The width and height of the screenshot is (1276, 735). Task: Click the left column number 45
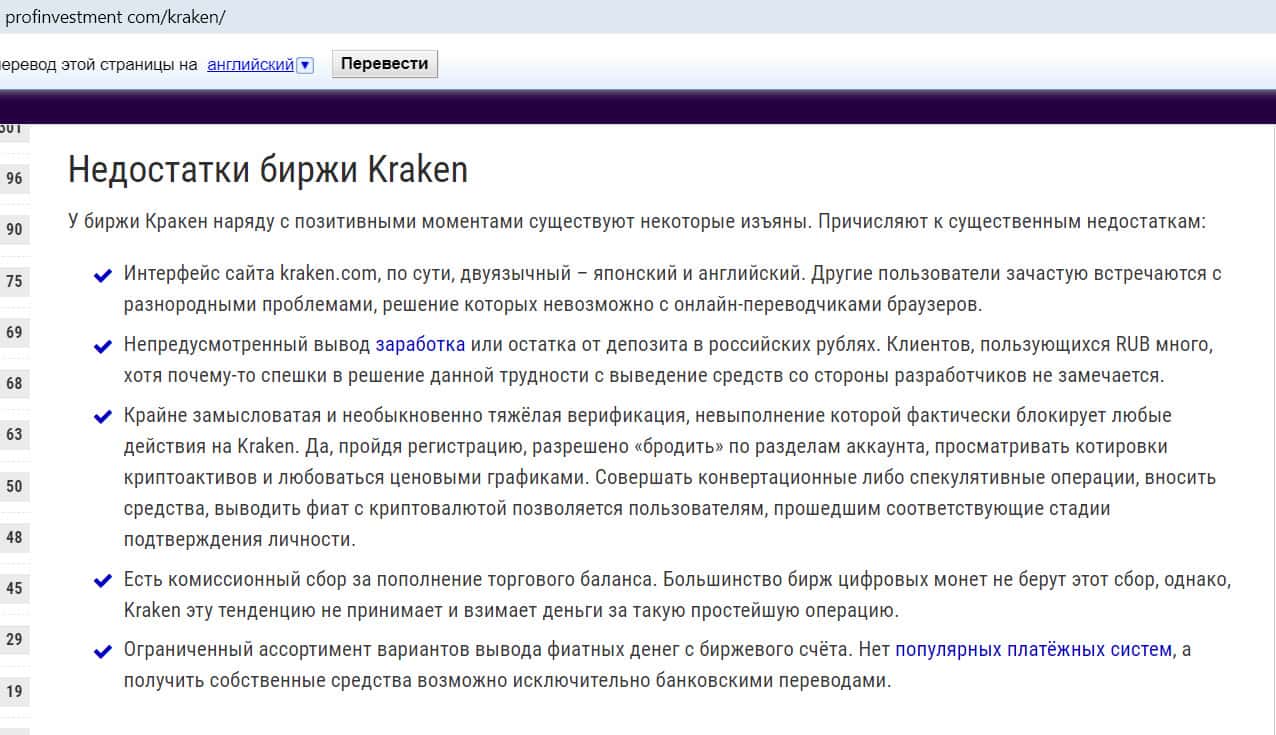pyautogui.click(x=14, y=588)
